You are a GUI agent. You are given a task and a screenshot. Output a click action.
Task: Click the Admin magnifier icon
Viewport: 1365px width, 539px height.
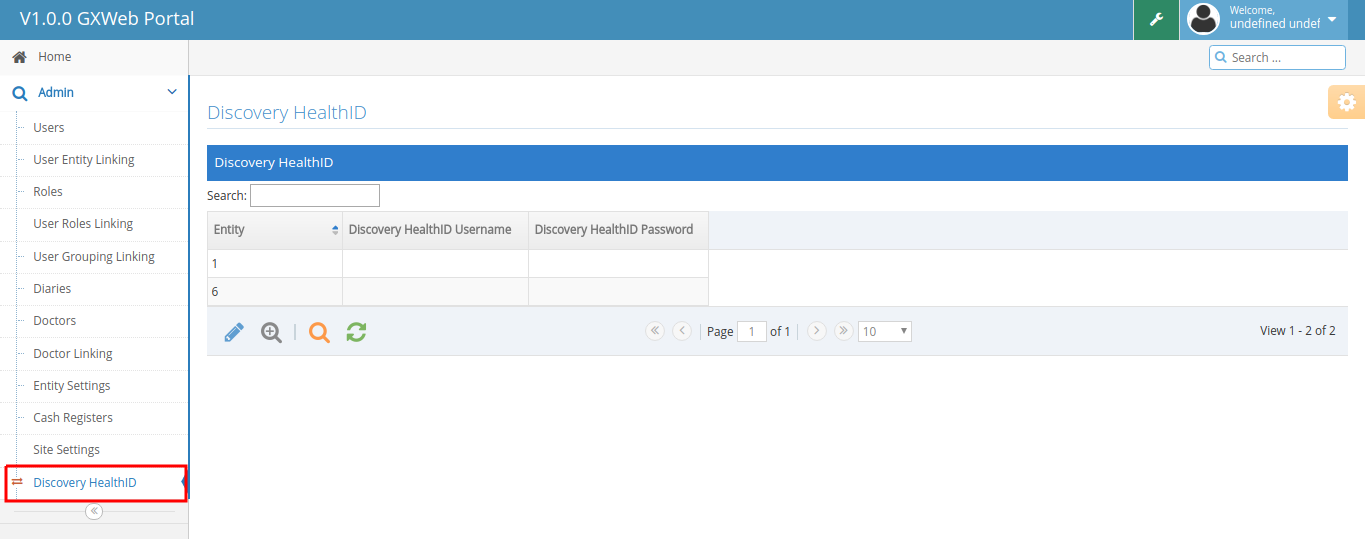click(x=19, y=93)
